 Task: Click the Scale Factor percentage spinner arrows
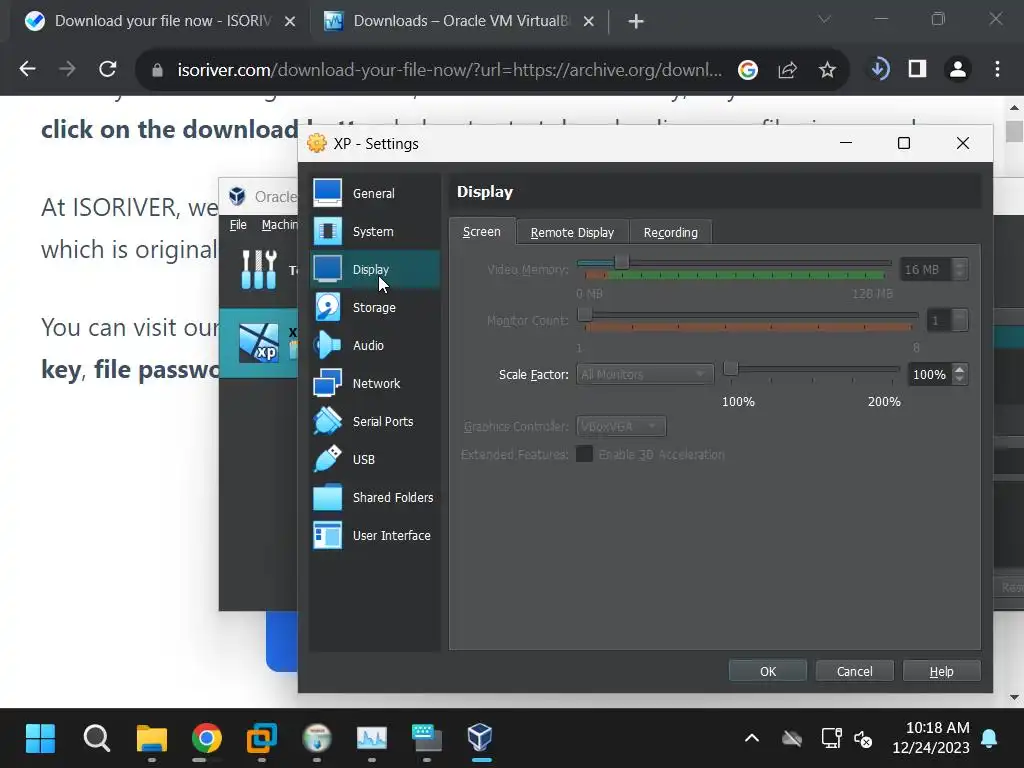click(959, 374)
